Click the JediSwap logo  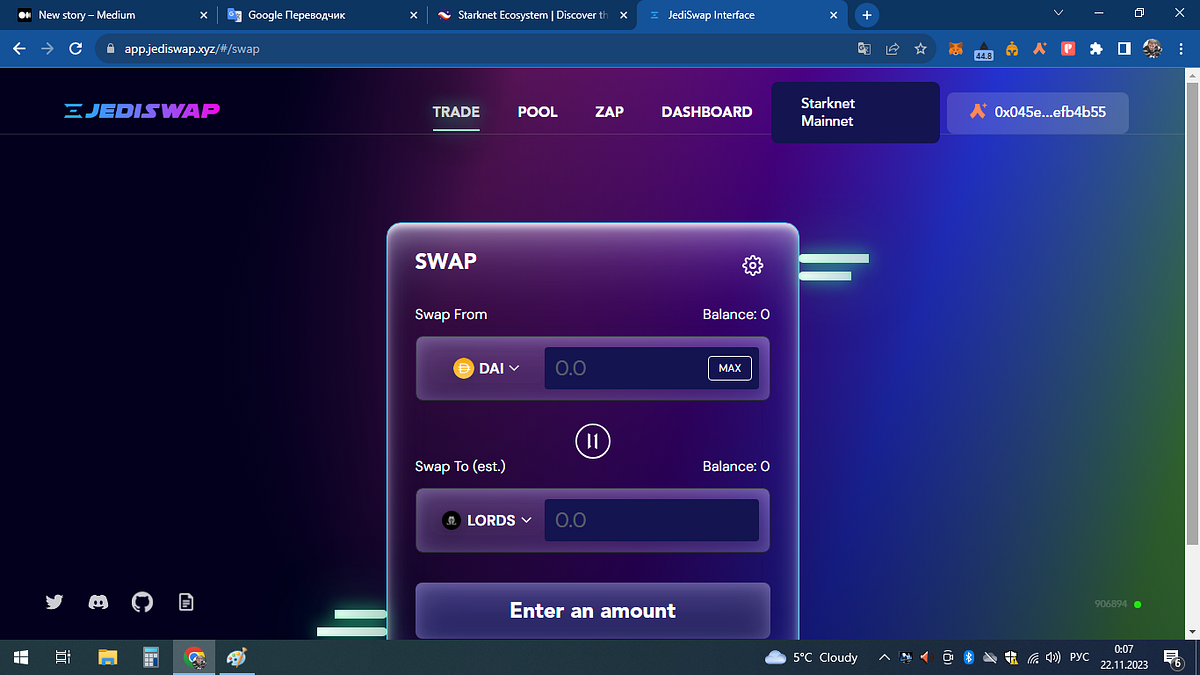click(x=142, y=111)
